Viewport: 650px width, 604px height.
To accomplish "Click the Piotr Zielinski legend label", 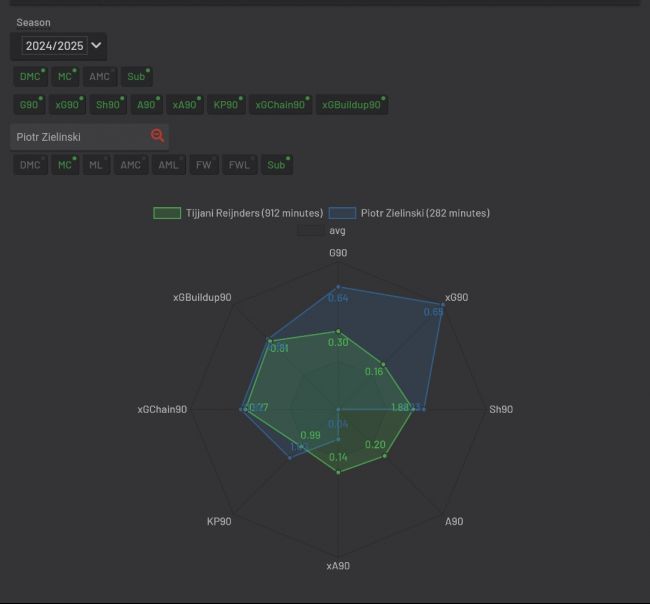I will (x=425, y=213).
